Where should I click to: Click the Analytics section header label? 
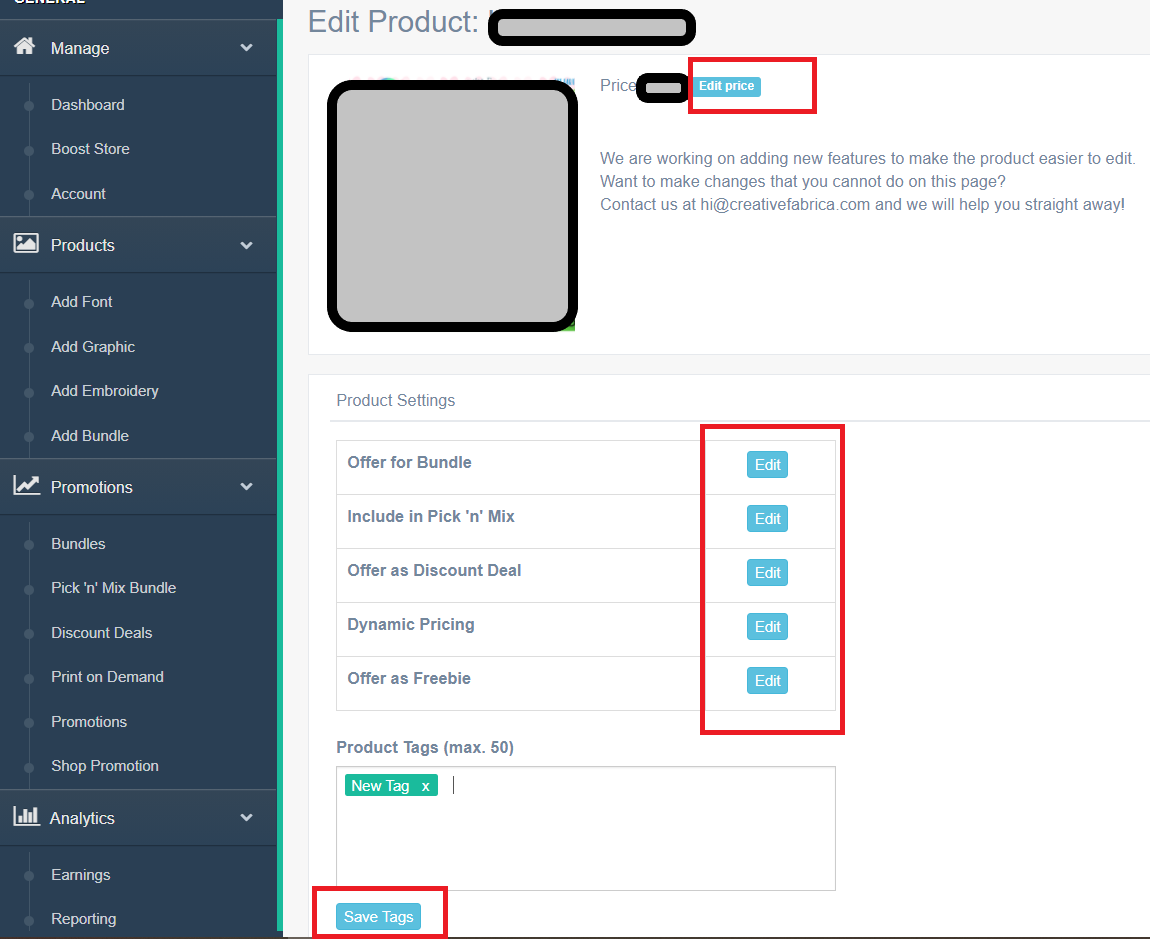(x=82, y=818)
